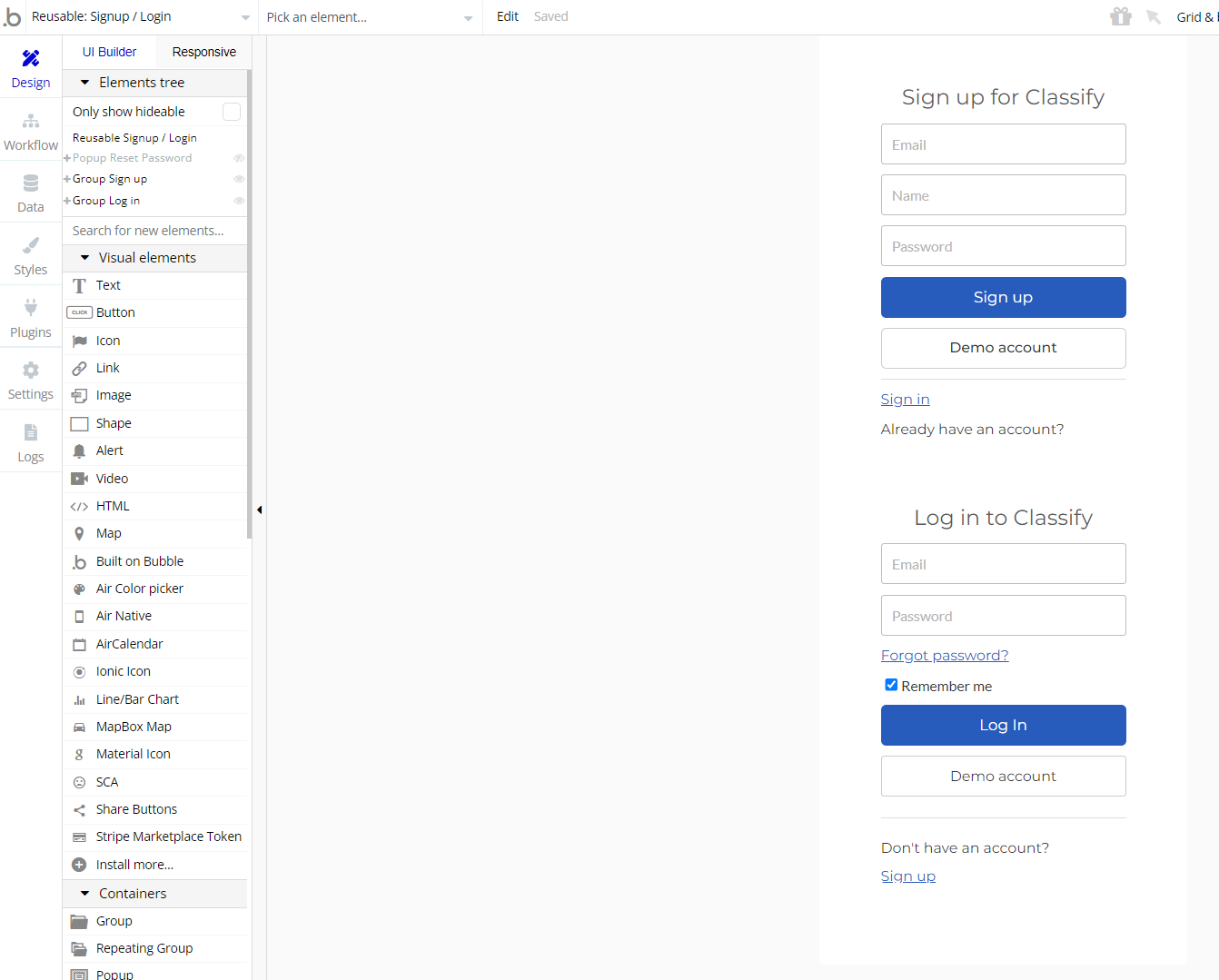Collapse the Visual elements section
Screen dimensions: 1219x980
tap(85, 258)
